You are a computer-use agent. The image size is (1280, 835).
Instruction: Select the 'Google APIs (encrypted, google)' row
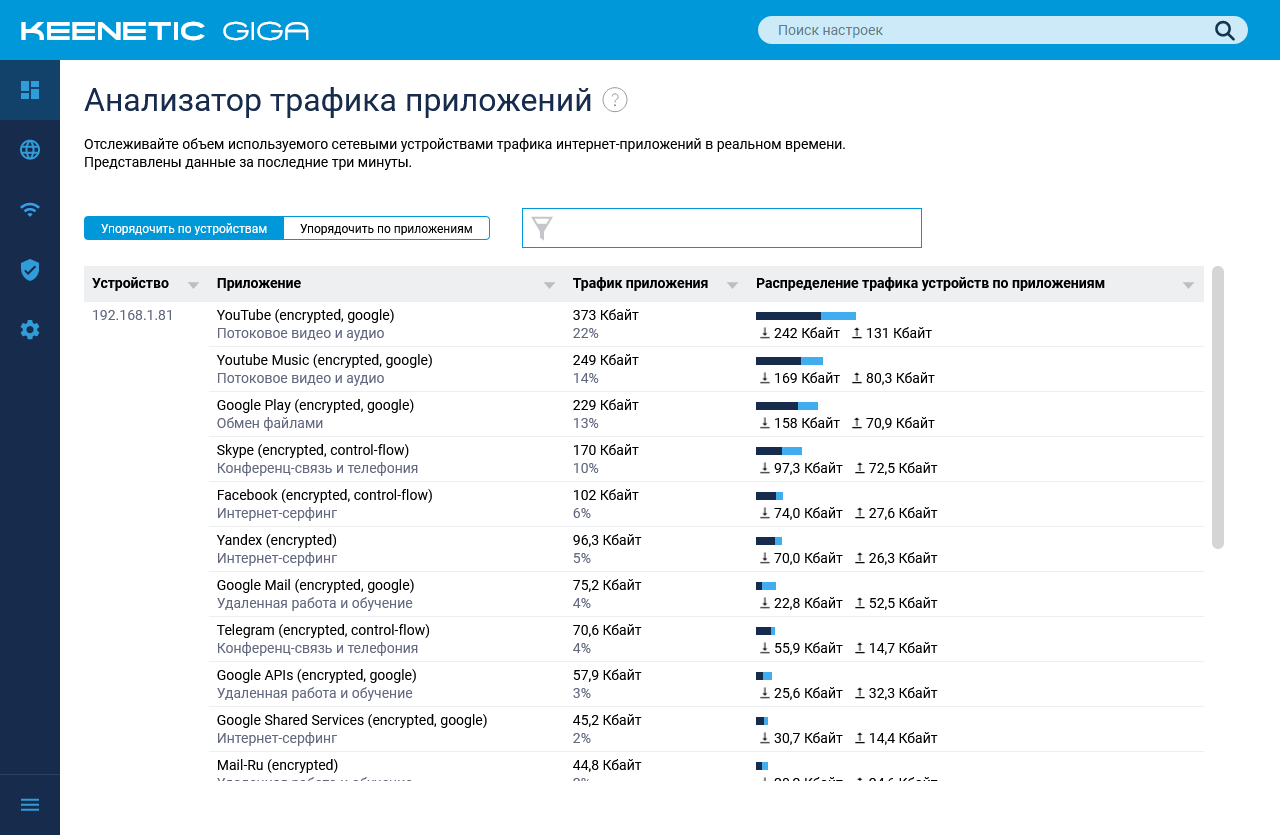click(706, 684)
